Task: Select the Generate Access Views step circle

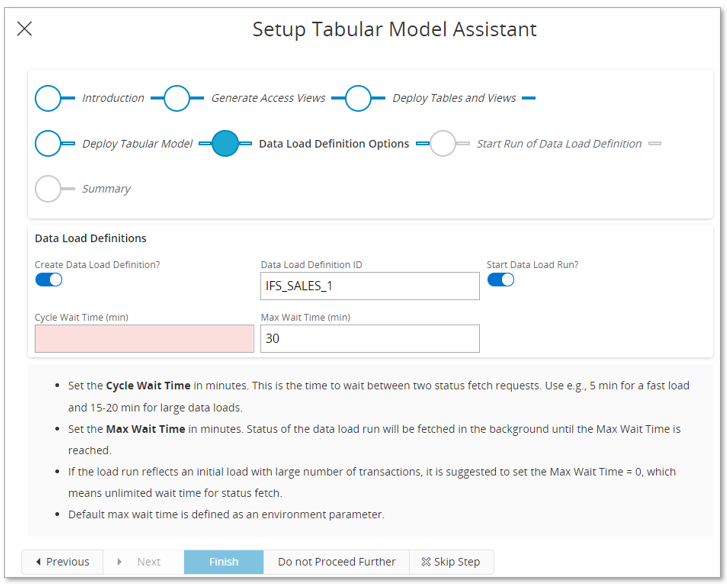Action: click(177, 98)
